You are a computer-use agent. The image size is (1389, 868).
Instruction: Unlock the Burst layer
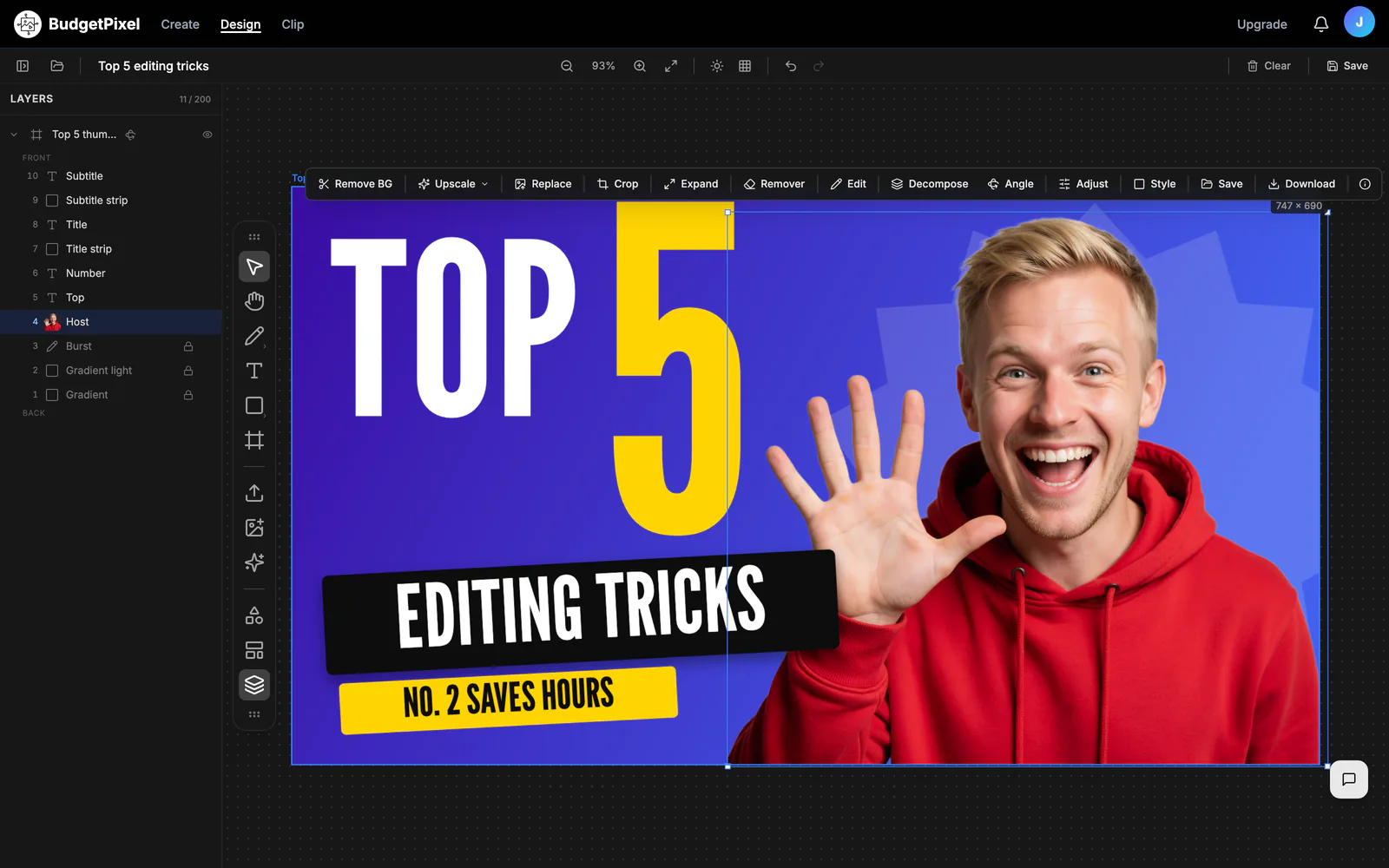(x=188, y=346)
